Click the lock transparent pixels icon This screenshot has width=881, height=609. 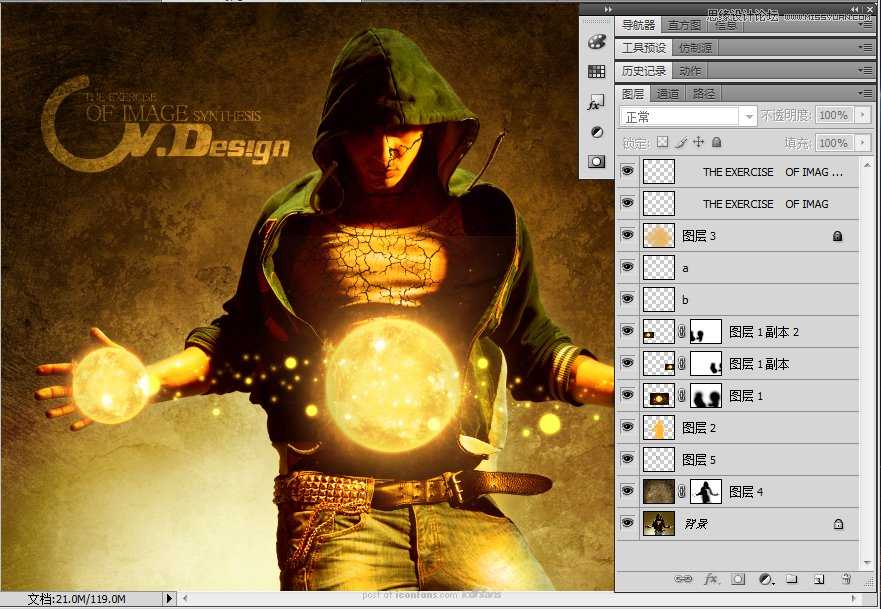click(663, 142)
